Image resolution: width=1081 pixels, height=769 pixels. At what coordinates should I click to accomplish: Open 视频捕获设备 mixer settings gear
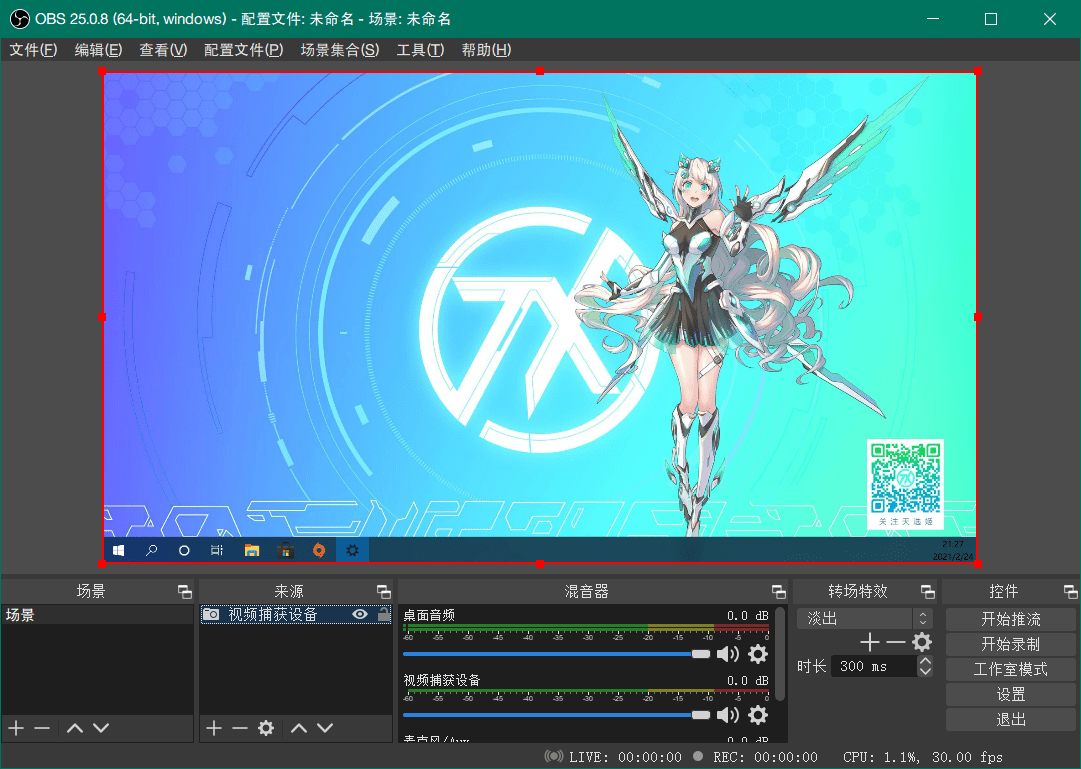click(x=758, y=715)
